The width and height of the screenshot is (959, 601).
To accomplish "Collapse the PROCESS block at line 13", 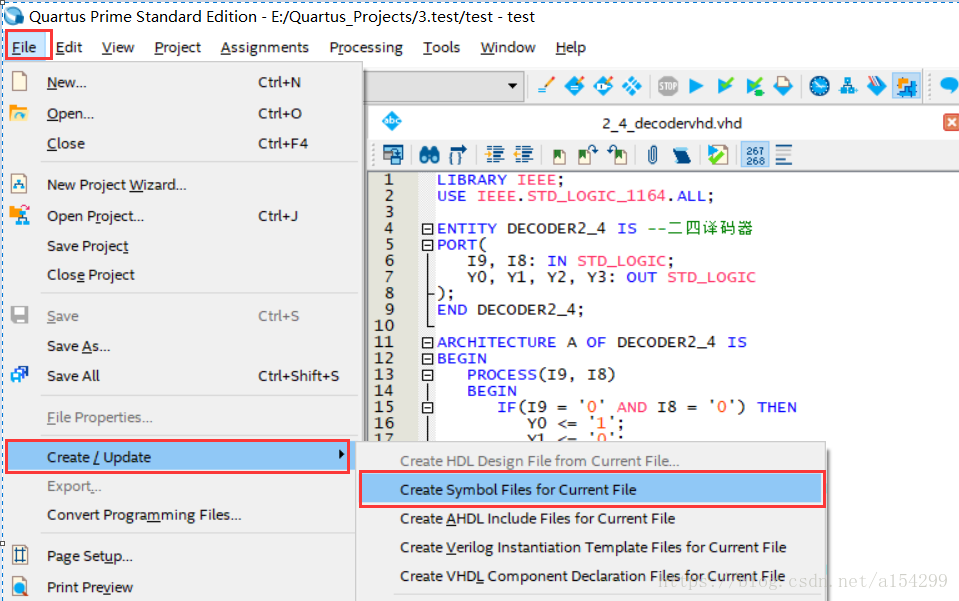I will coord(428,375).
